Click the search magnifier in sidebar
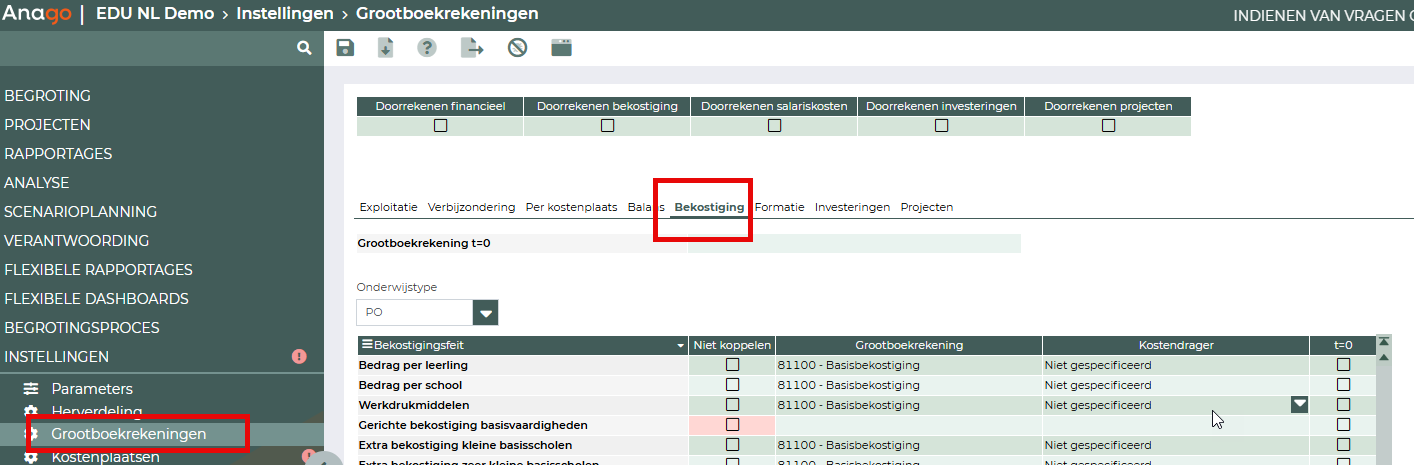This screenshot has height=465, width=1414. [304, 48]
